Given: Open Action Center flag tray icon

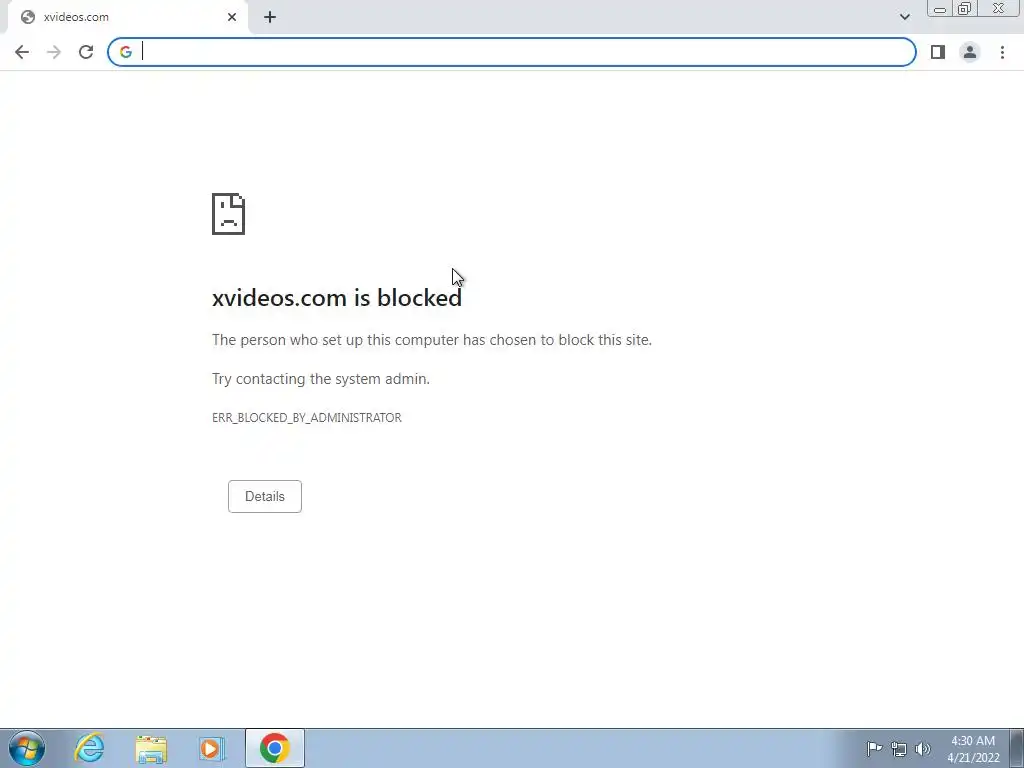Looking at the screenshot, I should point(874,748).
